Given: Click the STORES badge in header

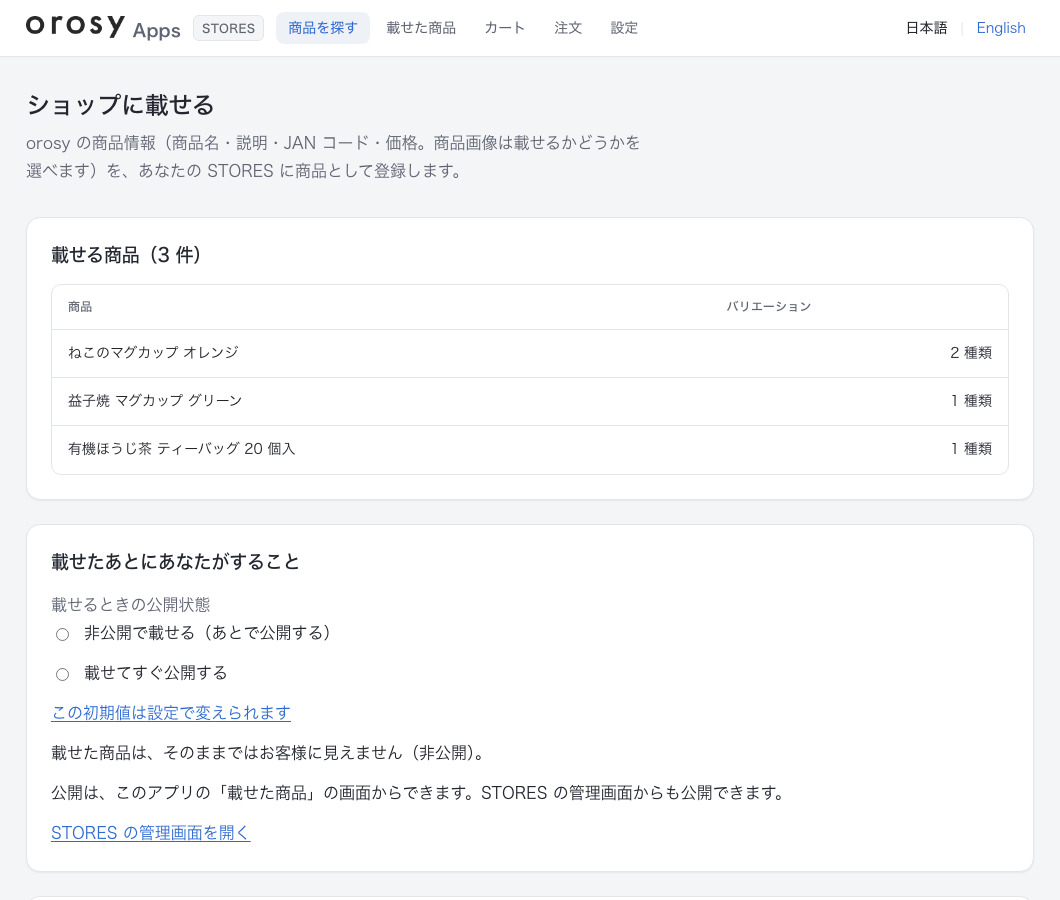Looking at the screenshot, I should 228,28.
